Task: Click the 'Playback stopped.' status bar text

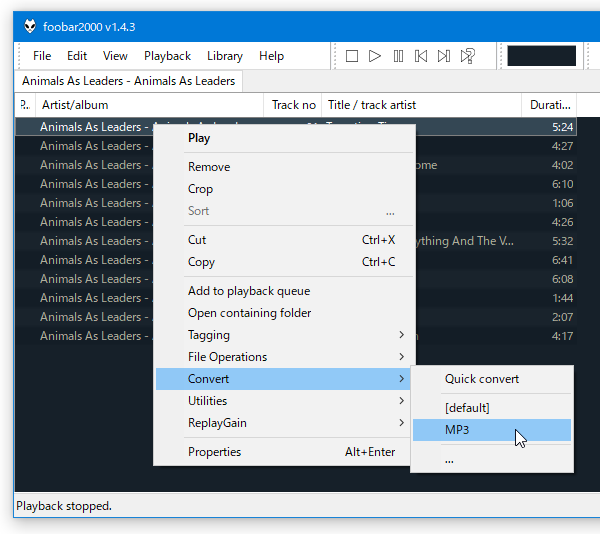Action: [64, 506]
